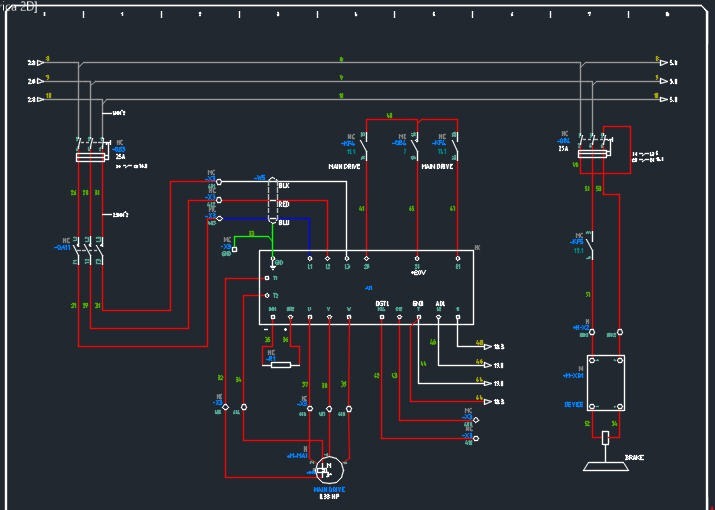715x510 pixels.
Task: Select the main drive motor symbol
Action: (x=329, y=470)
